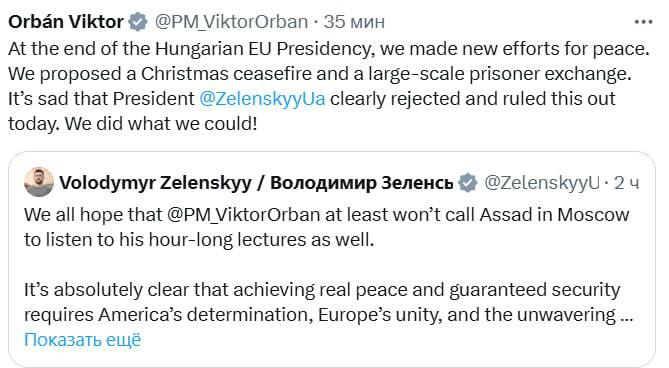Open the quoted tweet's second paragraph about peace

[x=329, y=302]
